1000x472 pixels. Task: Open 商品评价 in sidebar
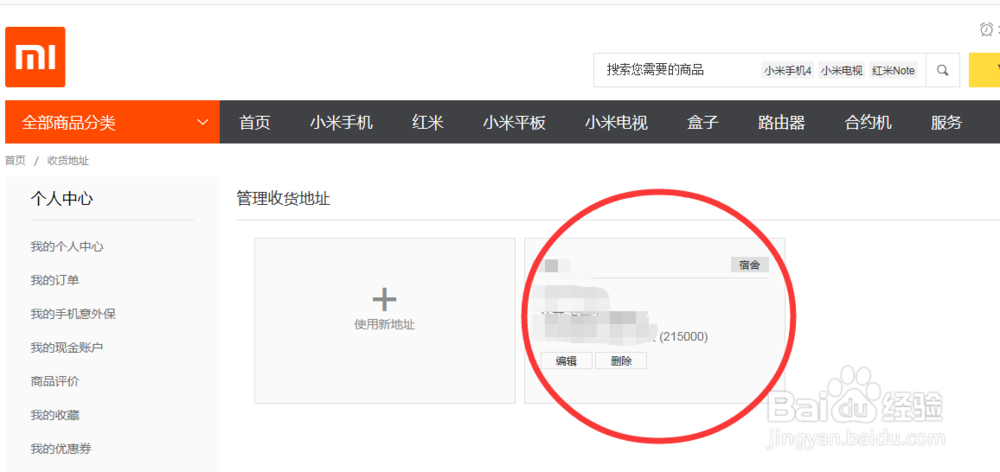tap(55, 381)
